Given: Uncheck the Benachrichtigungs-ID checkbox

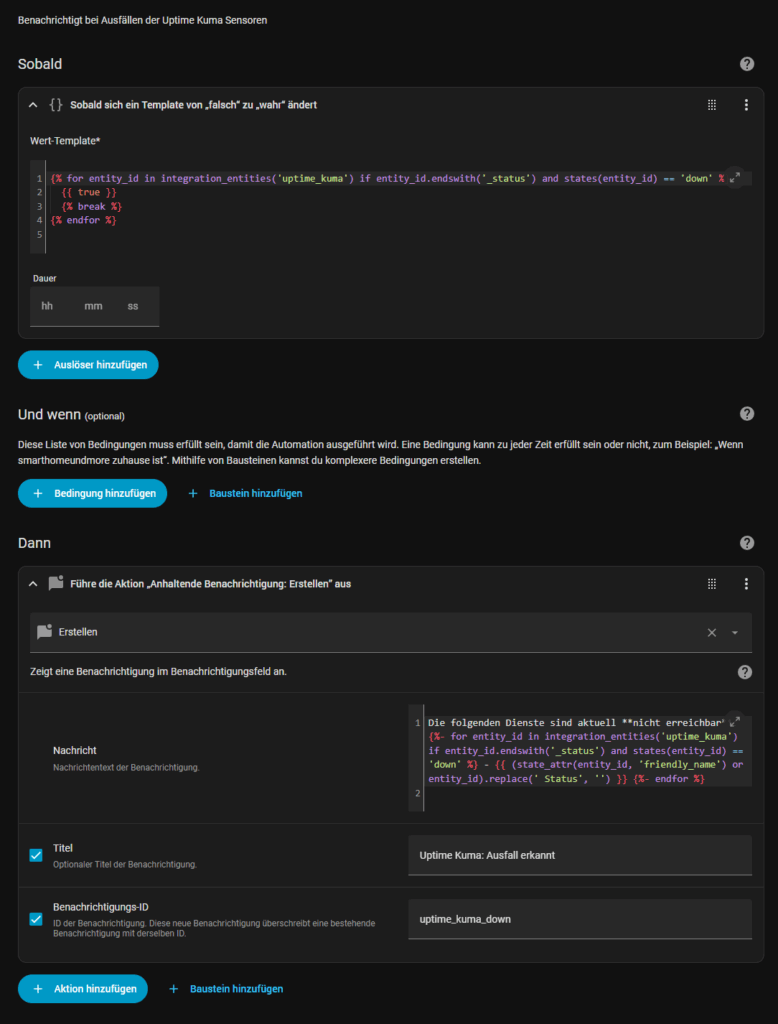Looking at the screenshot, I should coord(36,919).
